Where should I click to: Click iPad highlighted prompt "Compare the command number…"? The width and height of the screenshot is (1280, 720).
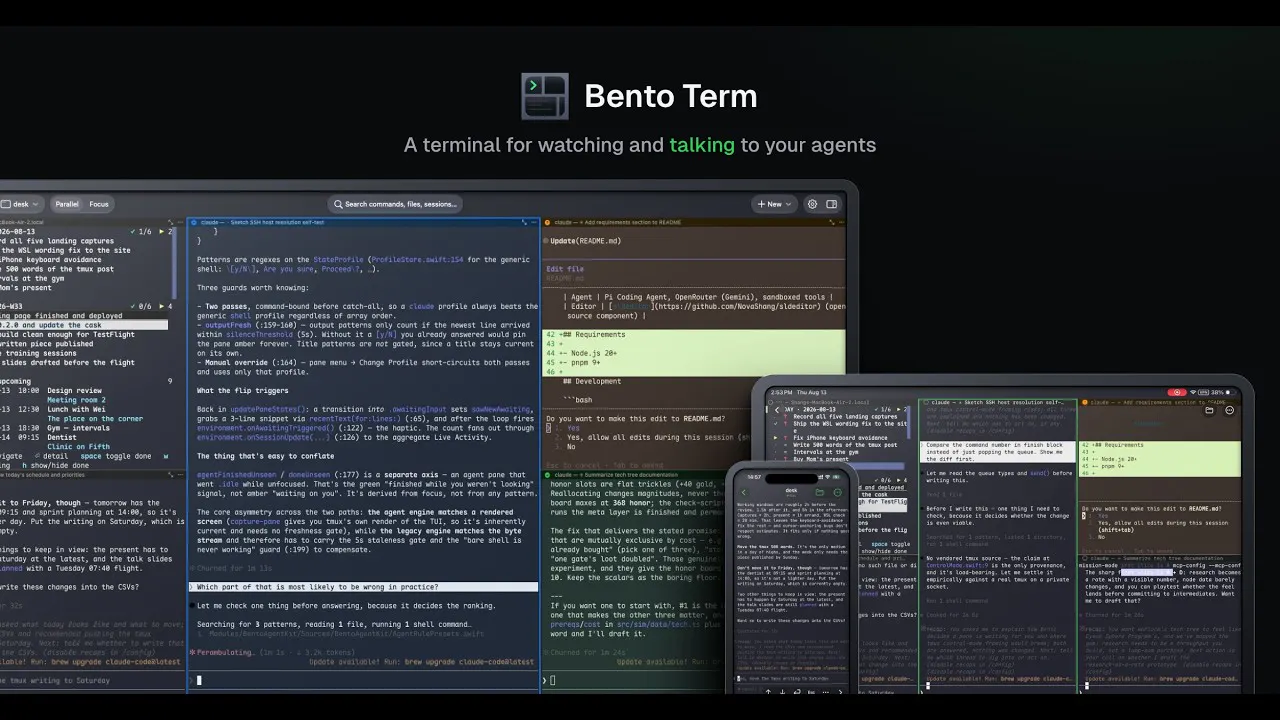click(x=997, y=451)
